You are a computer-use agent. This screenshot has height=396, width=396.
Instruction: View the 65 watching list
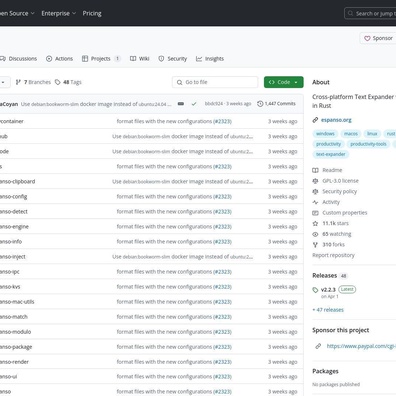pyautogui.click(x=337, y=234)
